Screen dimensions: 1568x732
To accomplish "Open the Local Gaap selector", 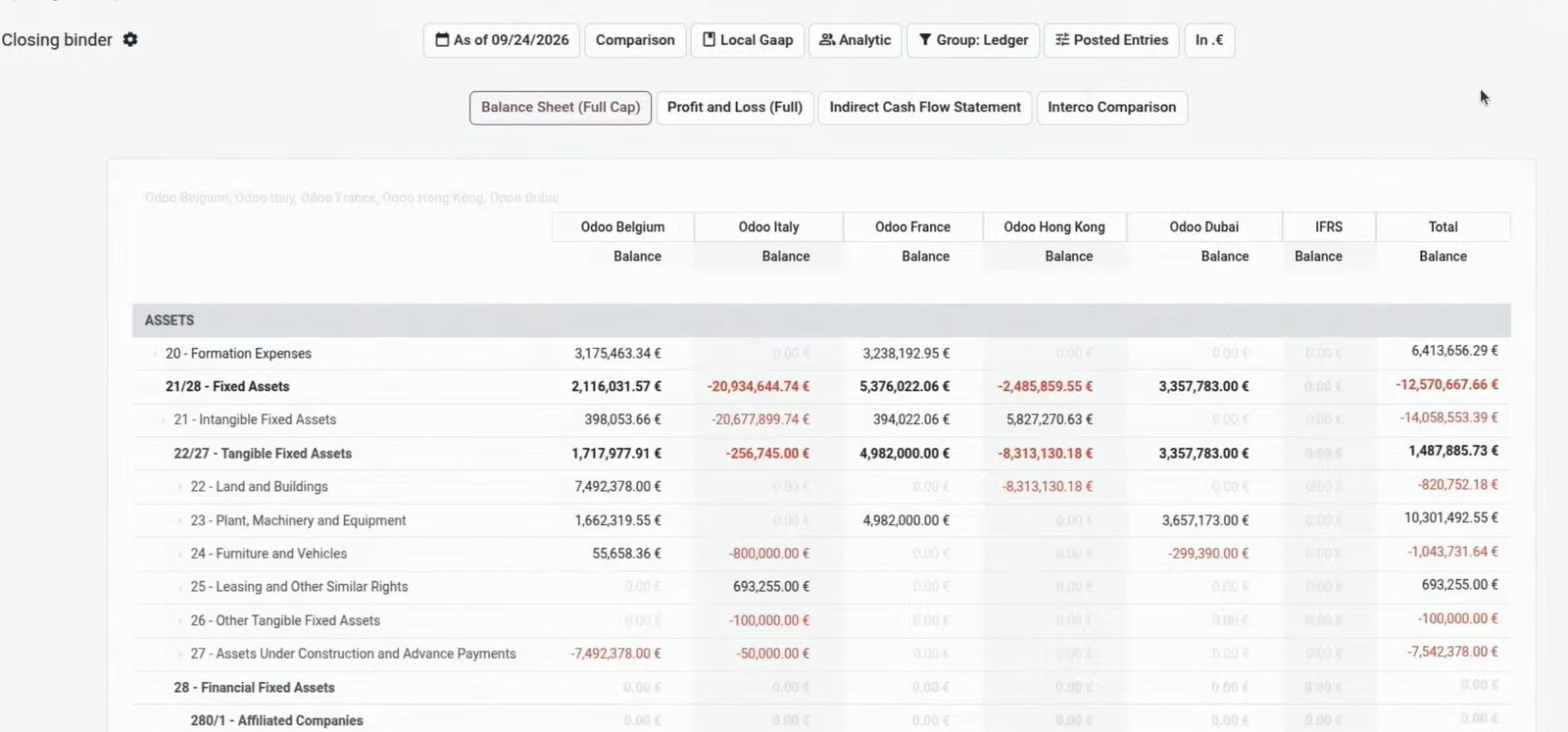I will click(x=748, y=40).
